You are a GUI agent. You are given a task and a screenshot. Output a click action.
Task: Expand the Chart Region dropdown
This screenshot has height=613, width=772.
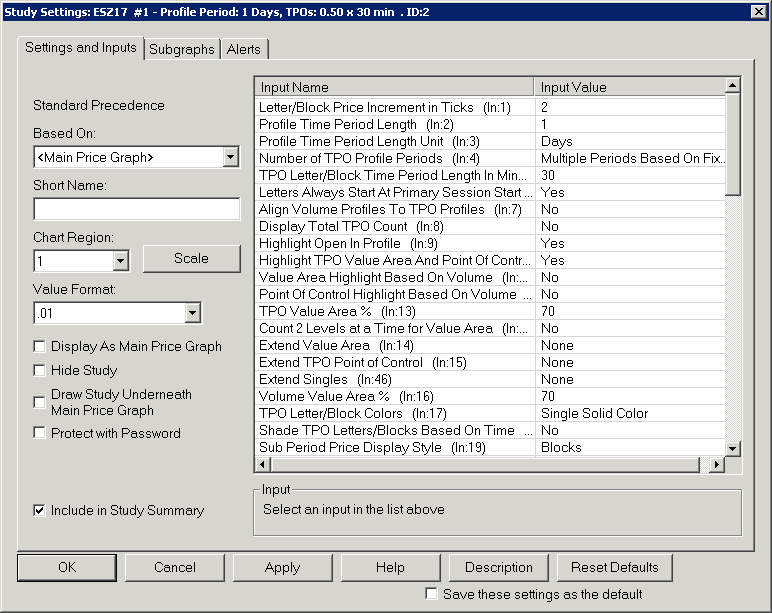tap(121, 261)
